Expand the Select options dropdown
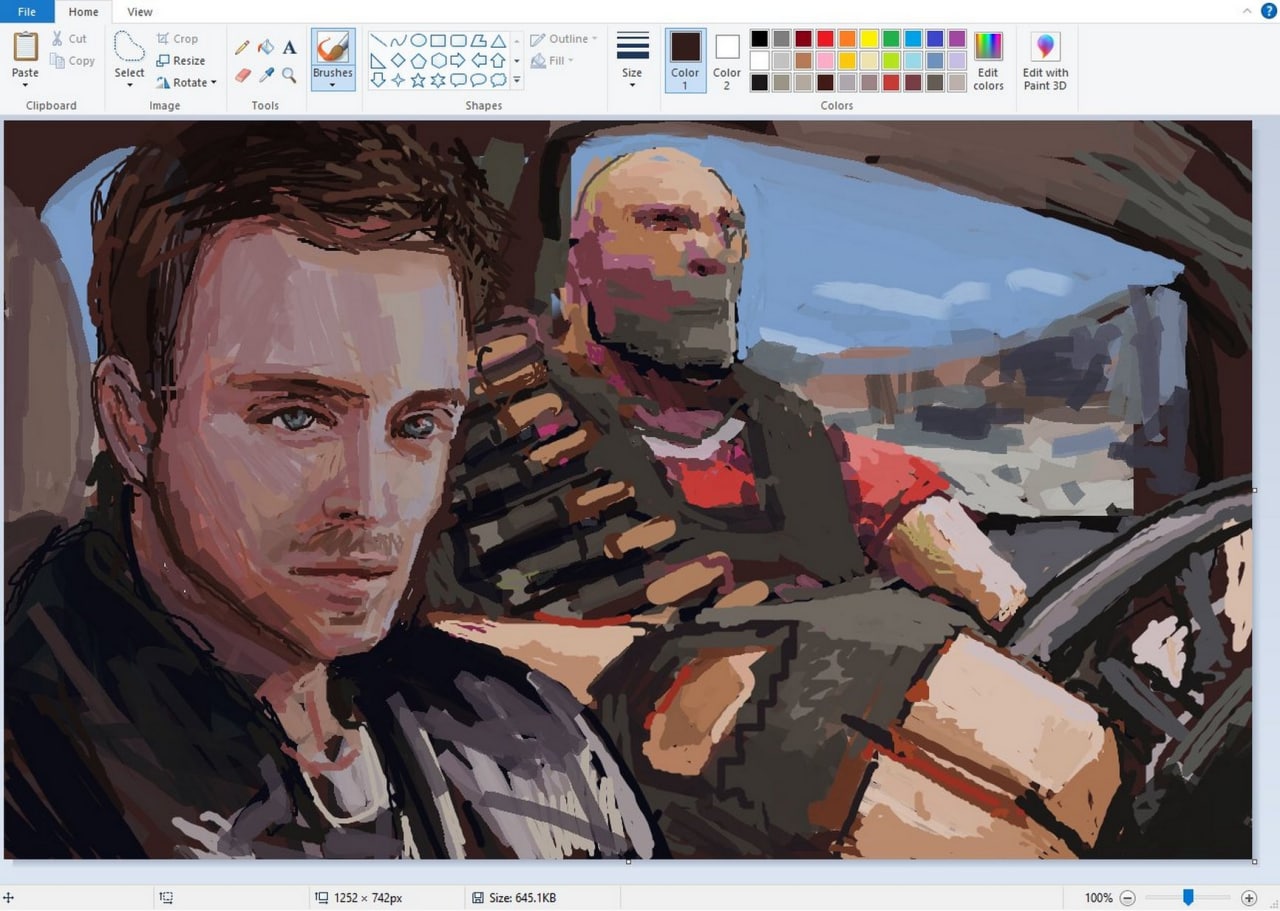 click(x=129, y=86)
